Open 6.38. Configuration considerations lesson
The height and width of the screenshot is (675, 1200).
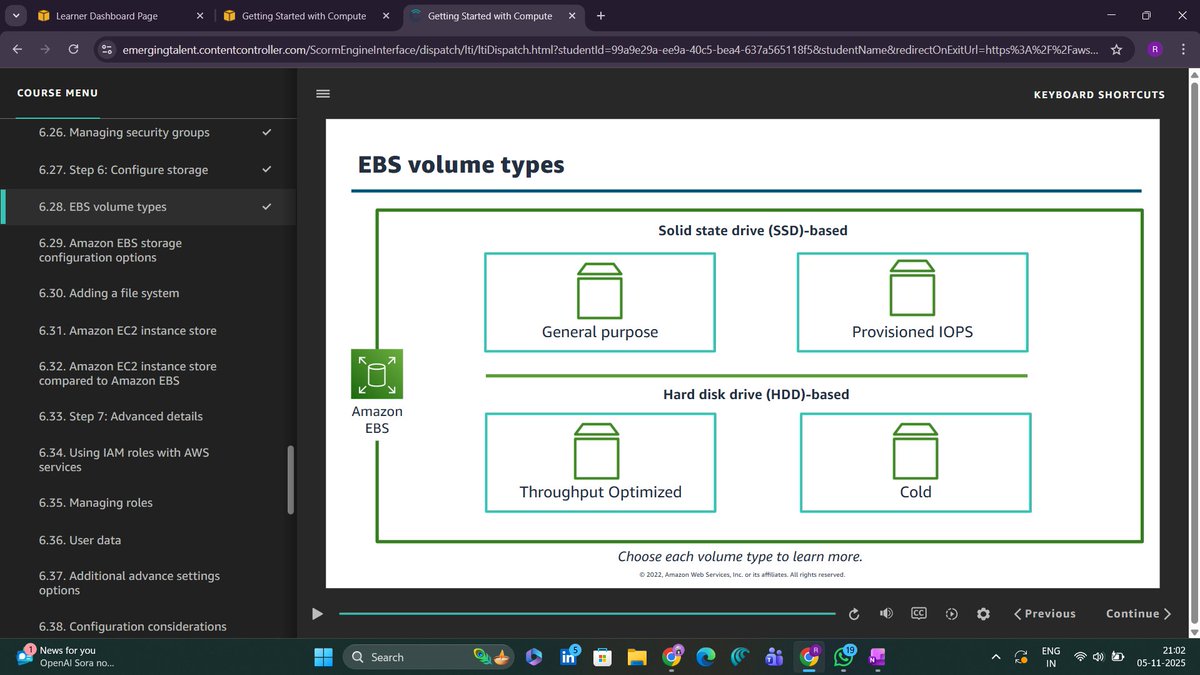click(148, 626)
